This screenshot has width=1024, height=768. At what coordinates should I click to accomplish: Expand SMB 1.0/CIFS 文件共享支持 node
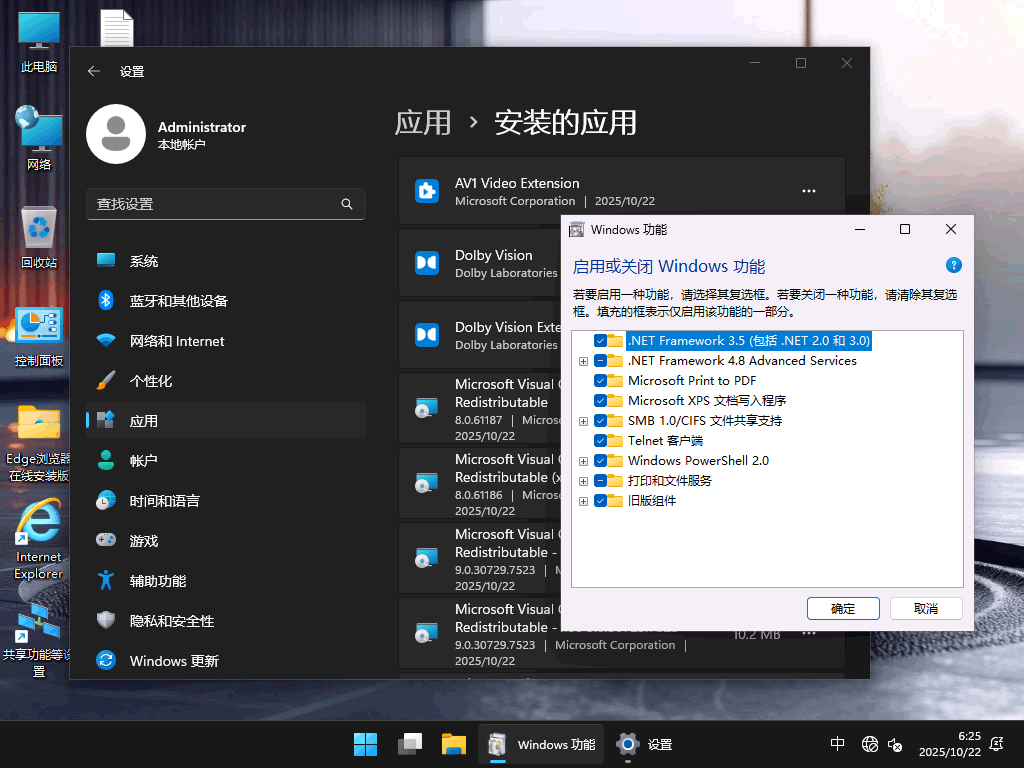point(583,421)
